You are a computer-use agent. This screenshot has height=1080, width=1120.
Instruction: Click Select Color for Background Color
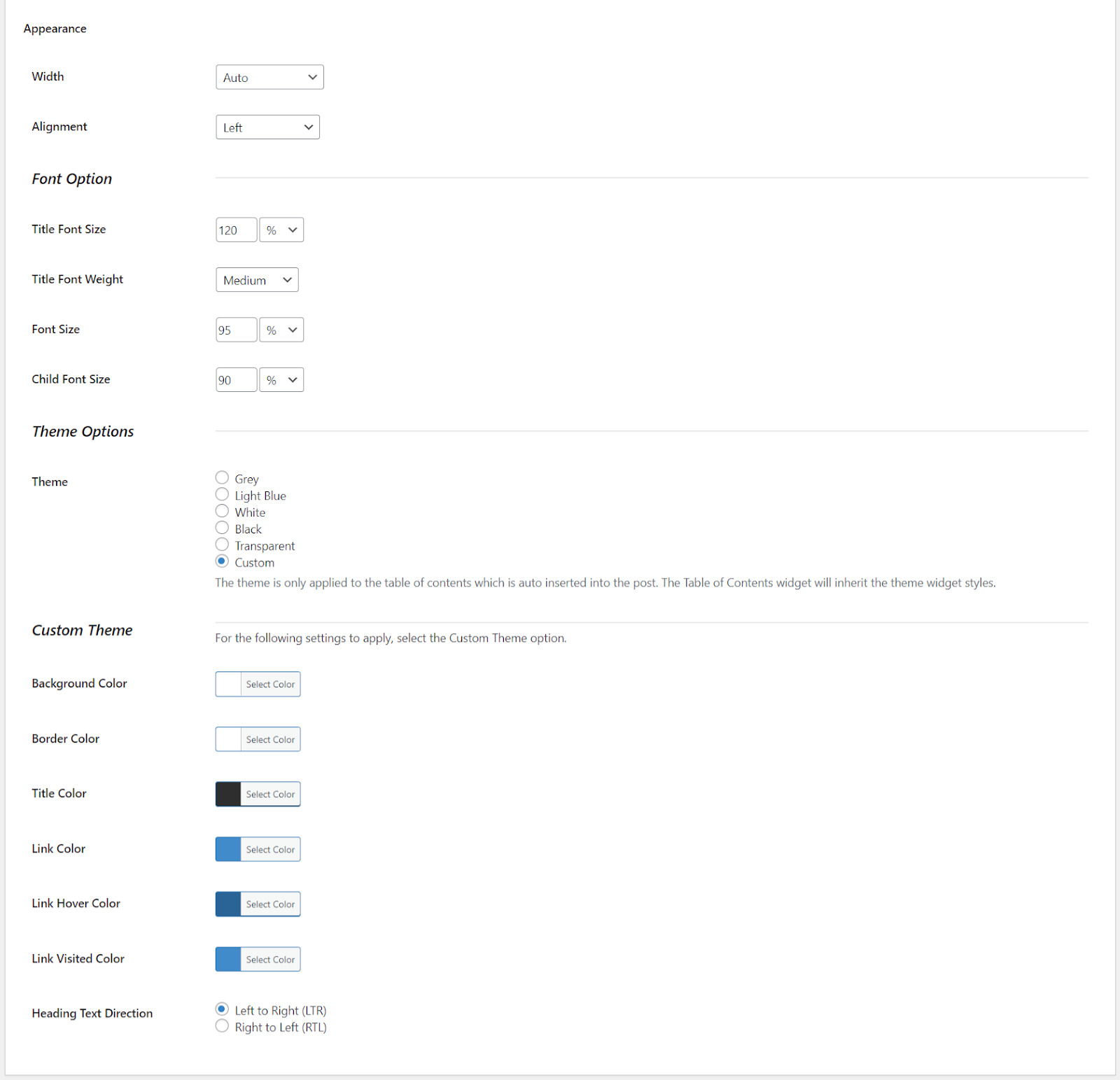[270, 685]
